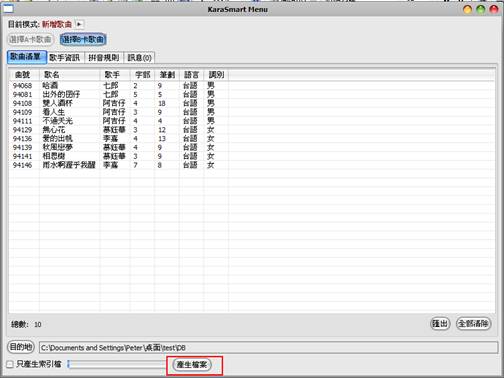
Task: Sort the list by the 歌名 column header
Action: pyautogui.click(x=70, y=75)
